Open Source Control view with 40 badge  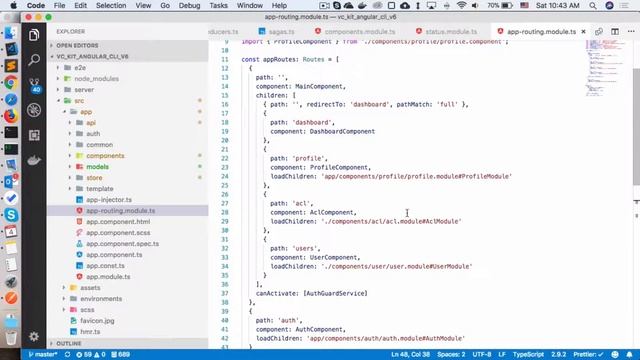34,85
